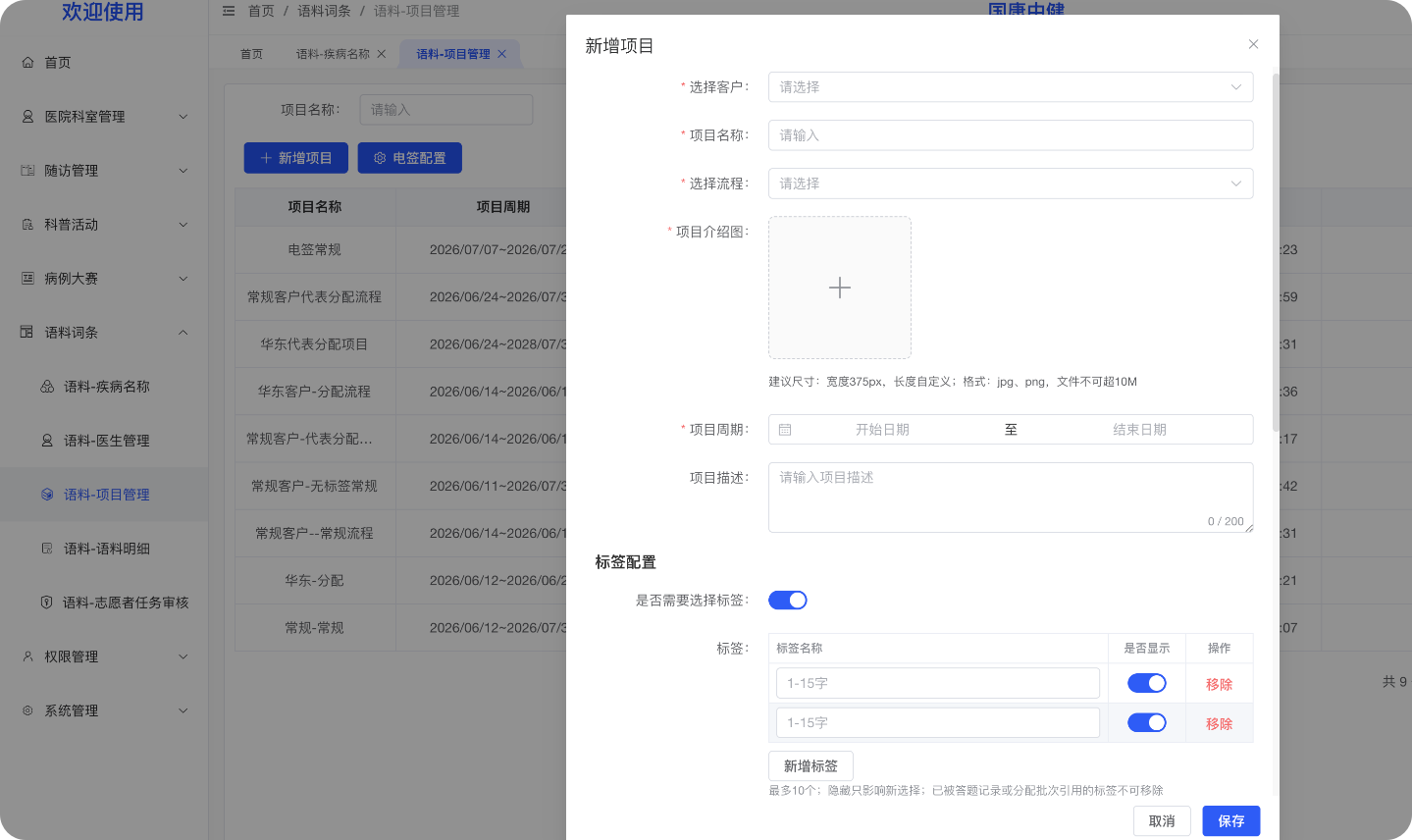This screenshot has height=840, width=1412.
Task: Open the 选择客户 dropdown
Action: tap(1011, 86)
